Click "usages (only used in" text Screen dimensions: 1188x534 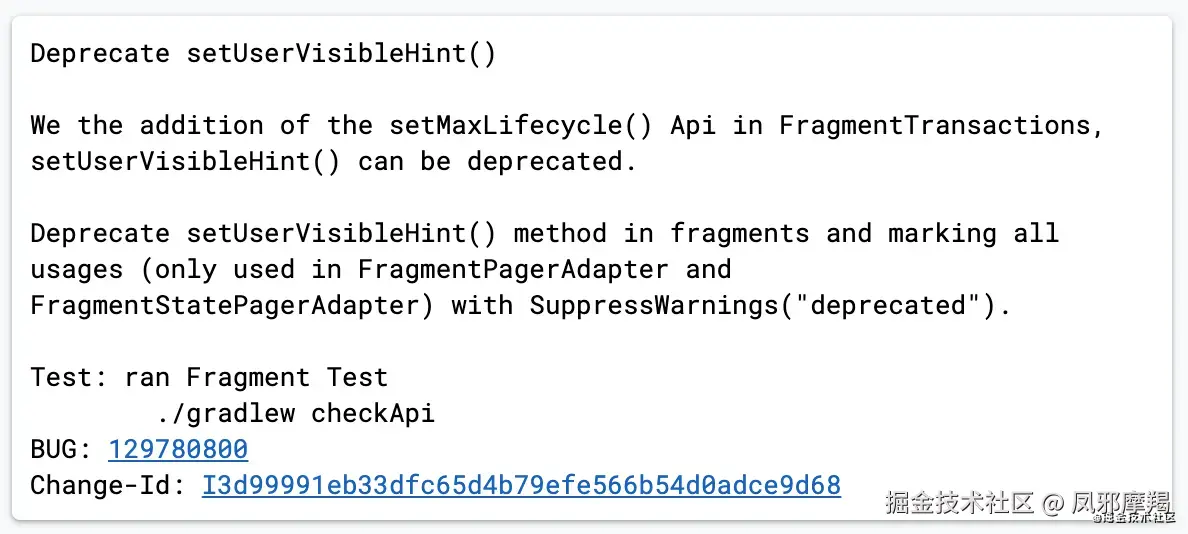[186, 269]
